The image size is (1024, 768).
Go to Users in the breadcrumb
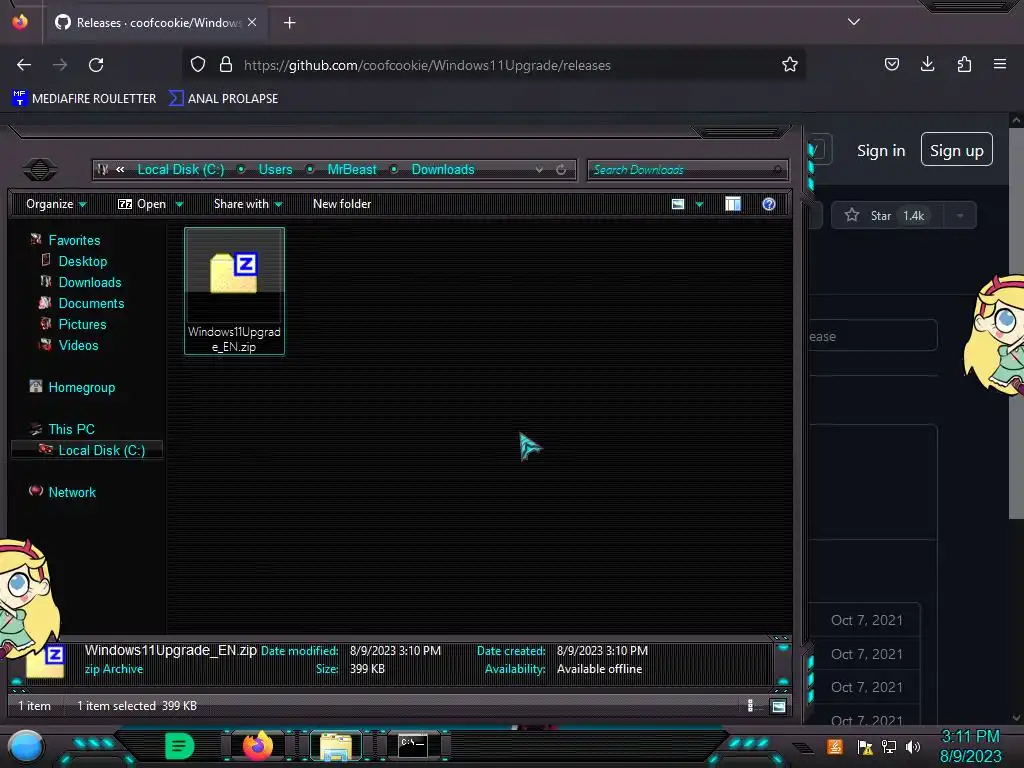tap(276, 170)
